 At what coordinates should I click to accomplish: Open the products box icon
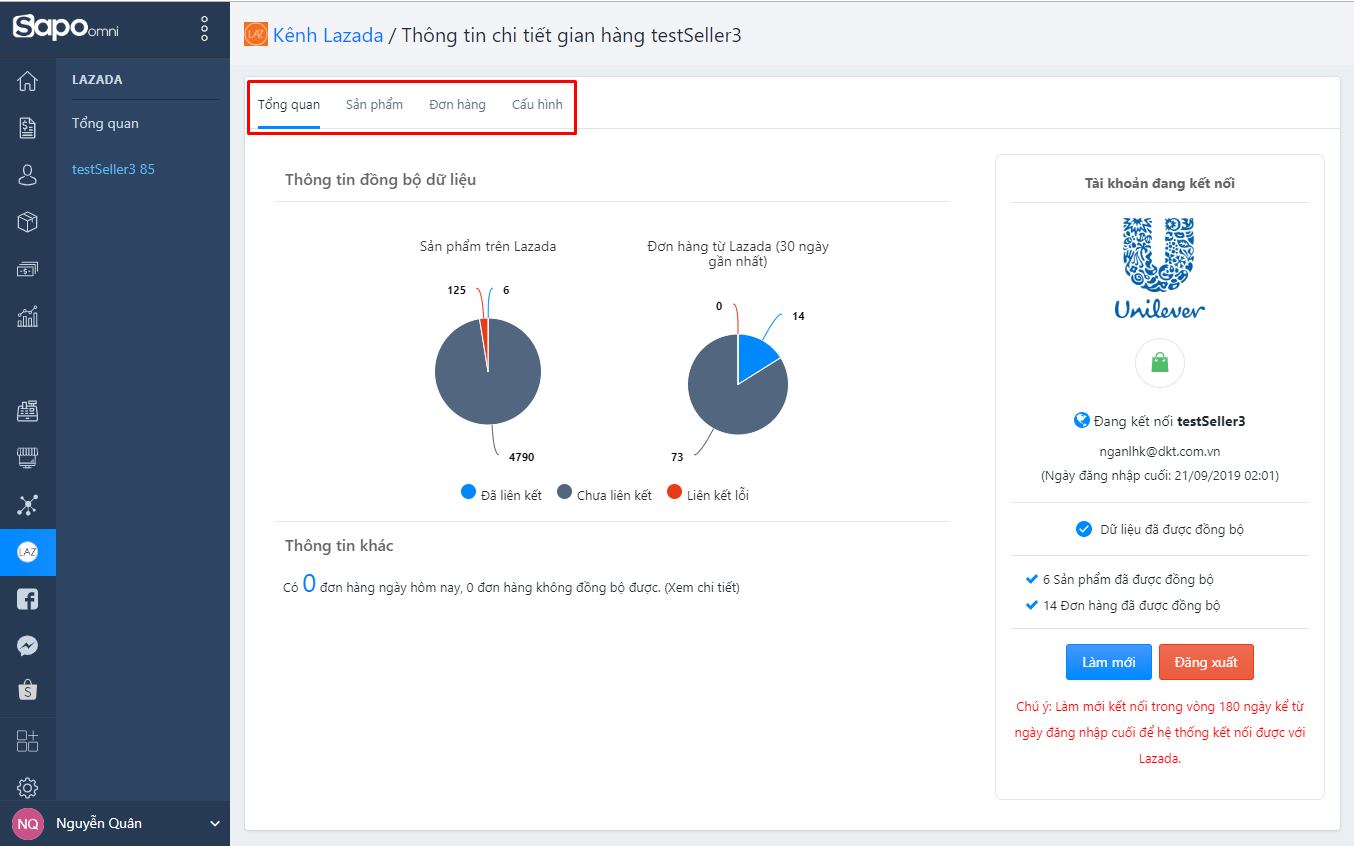click(x=27, y=222)
